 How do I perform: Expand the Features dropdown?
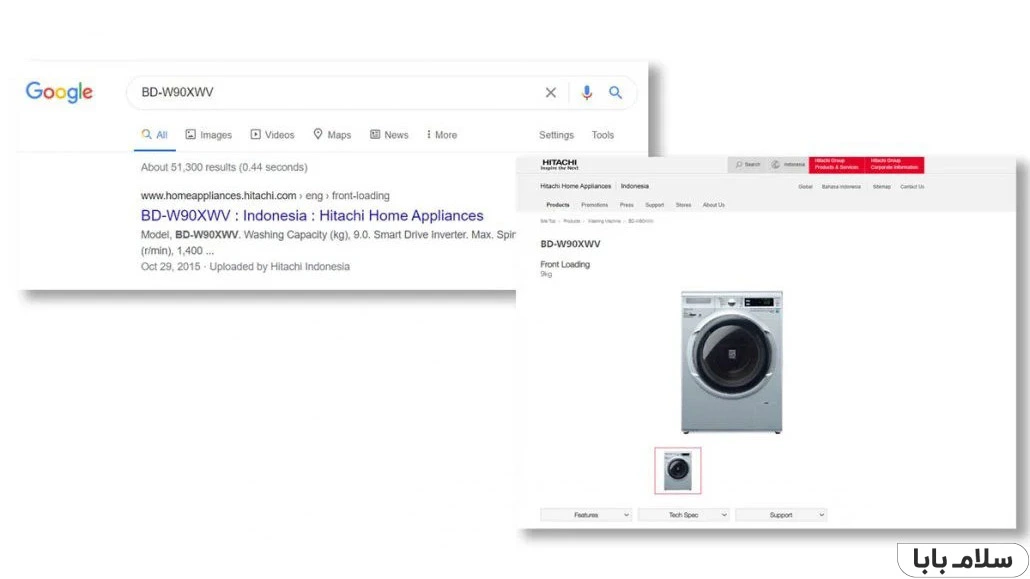[585, 514]
